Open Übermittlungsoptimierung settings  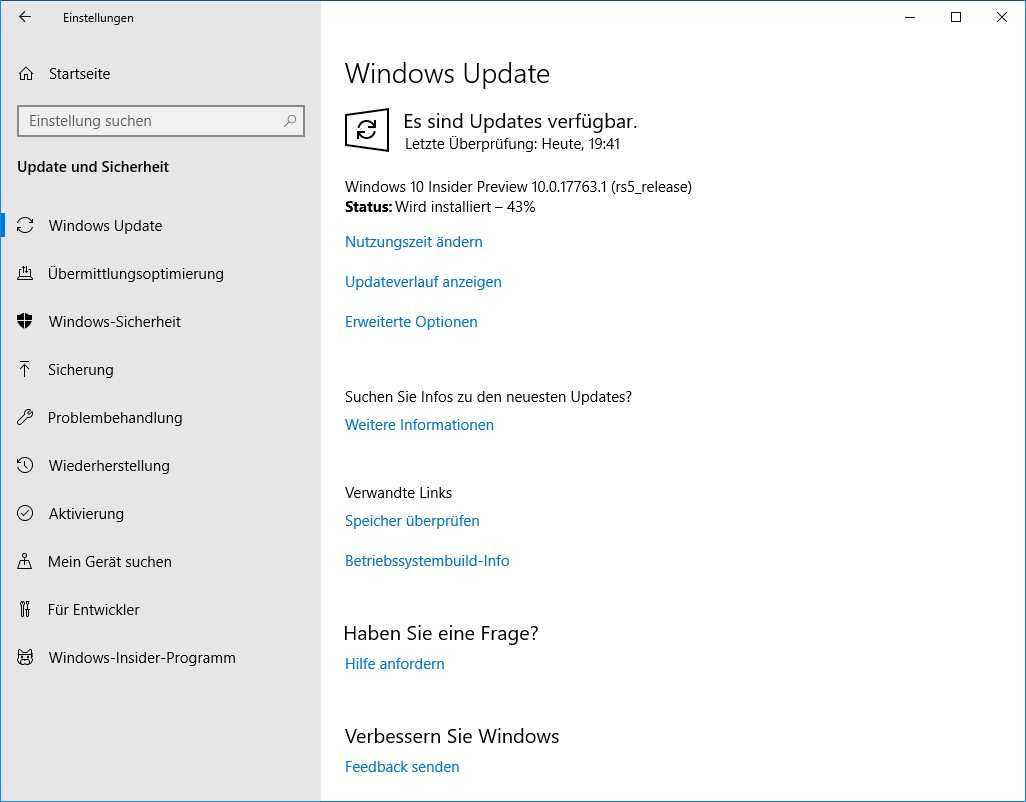click(x=160, y=273)
